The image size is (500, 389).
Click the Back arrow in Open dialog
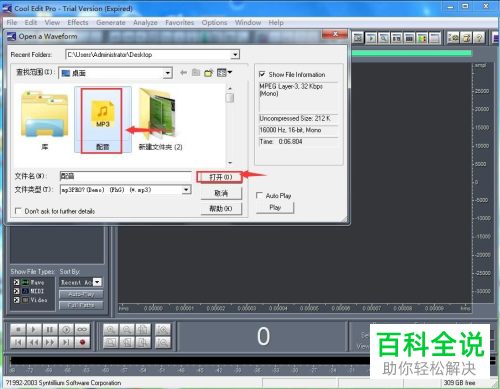coord(183,72)
